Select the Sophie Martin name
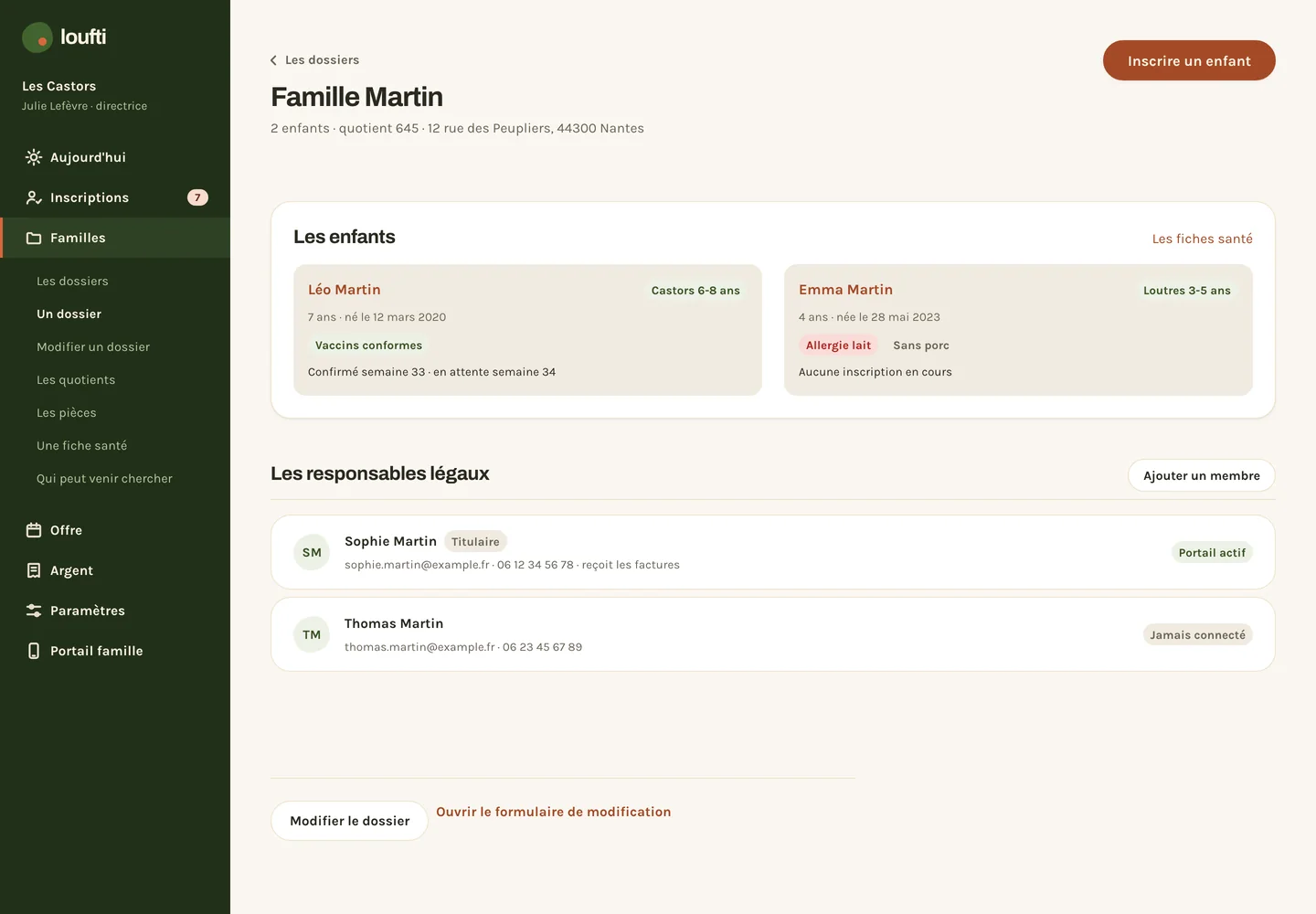 [390, 541]
